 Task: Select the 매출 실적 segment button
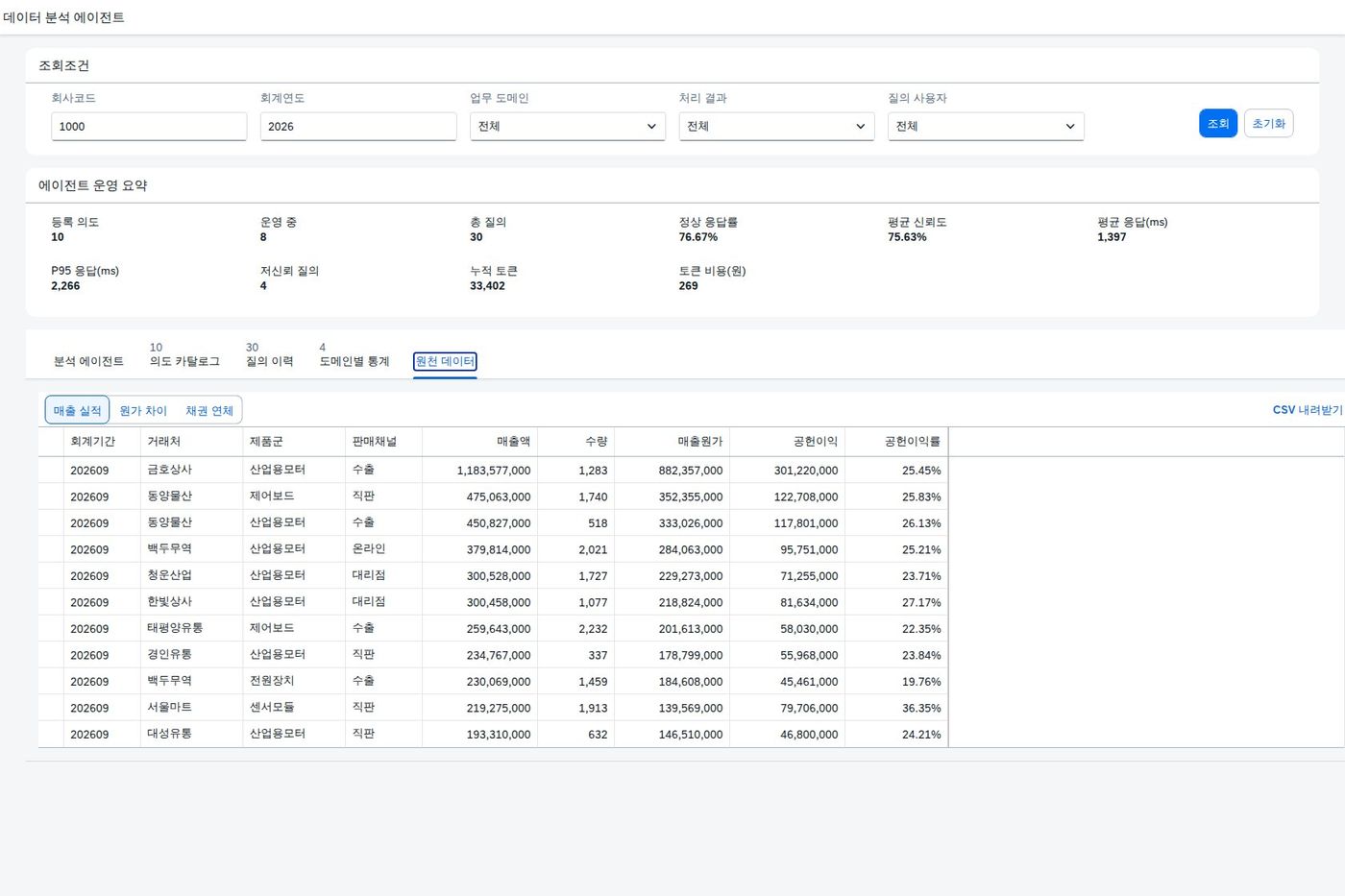(x=77, y=410)
